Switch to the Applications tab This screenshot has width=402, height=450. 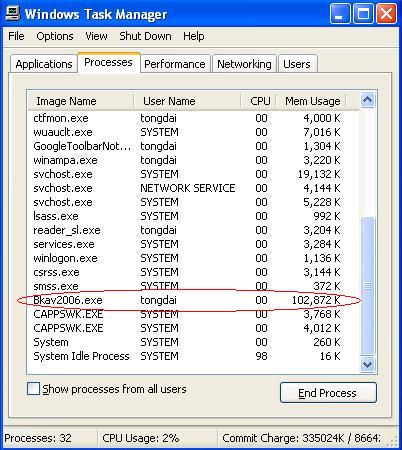[44, 64]
